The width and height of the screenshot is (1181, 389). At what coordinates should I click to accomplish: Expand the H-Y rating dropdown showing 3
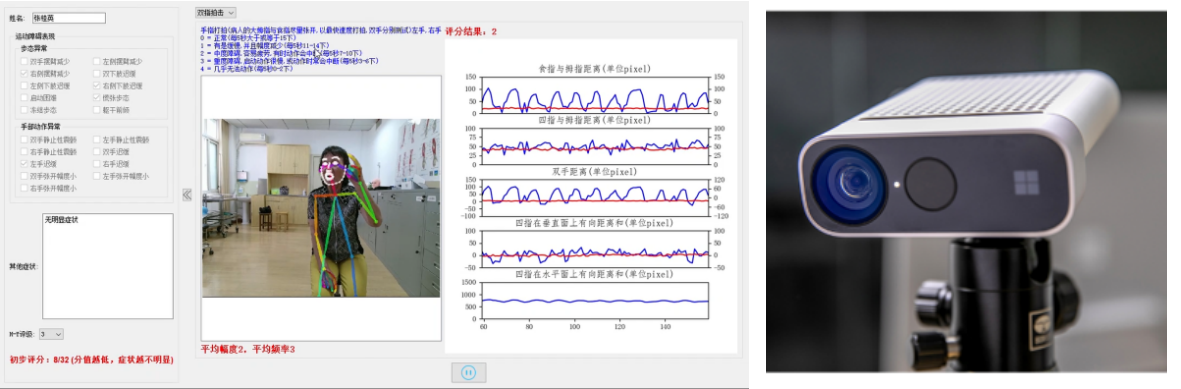tap(51, 333)
